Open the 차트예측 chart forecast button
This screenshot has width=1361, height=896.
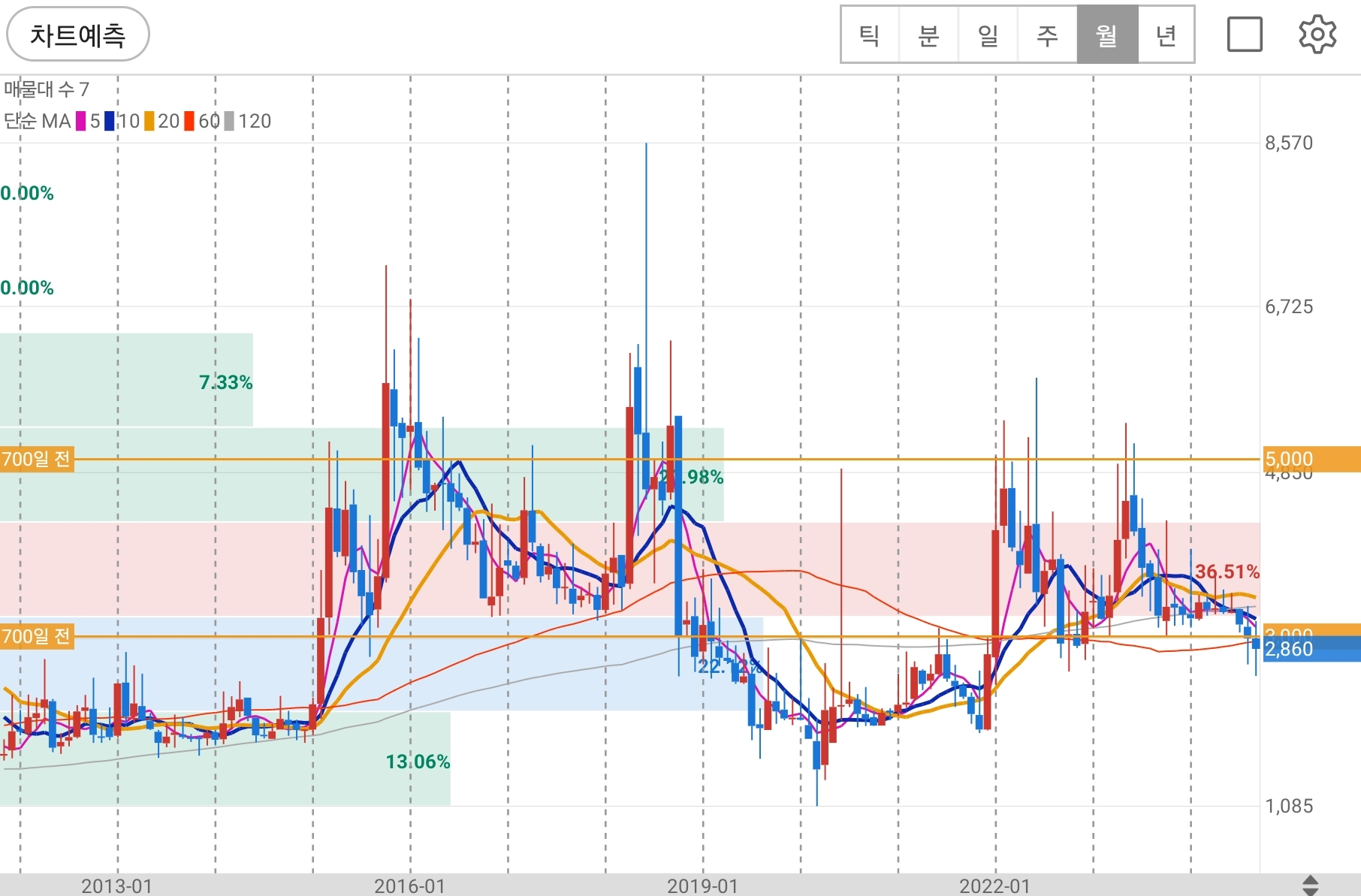78,35
